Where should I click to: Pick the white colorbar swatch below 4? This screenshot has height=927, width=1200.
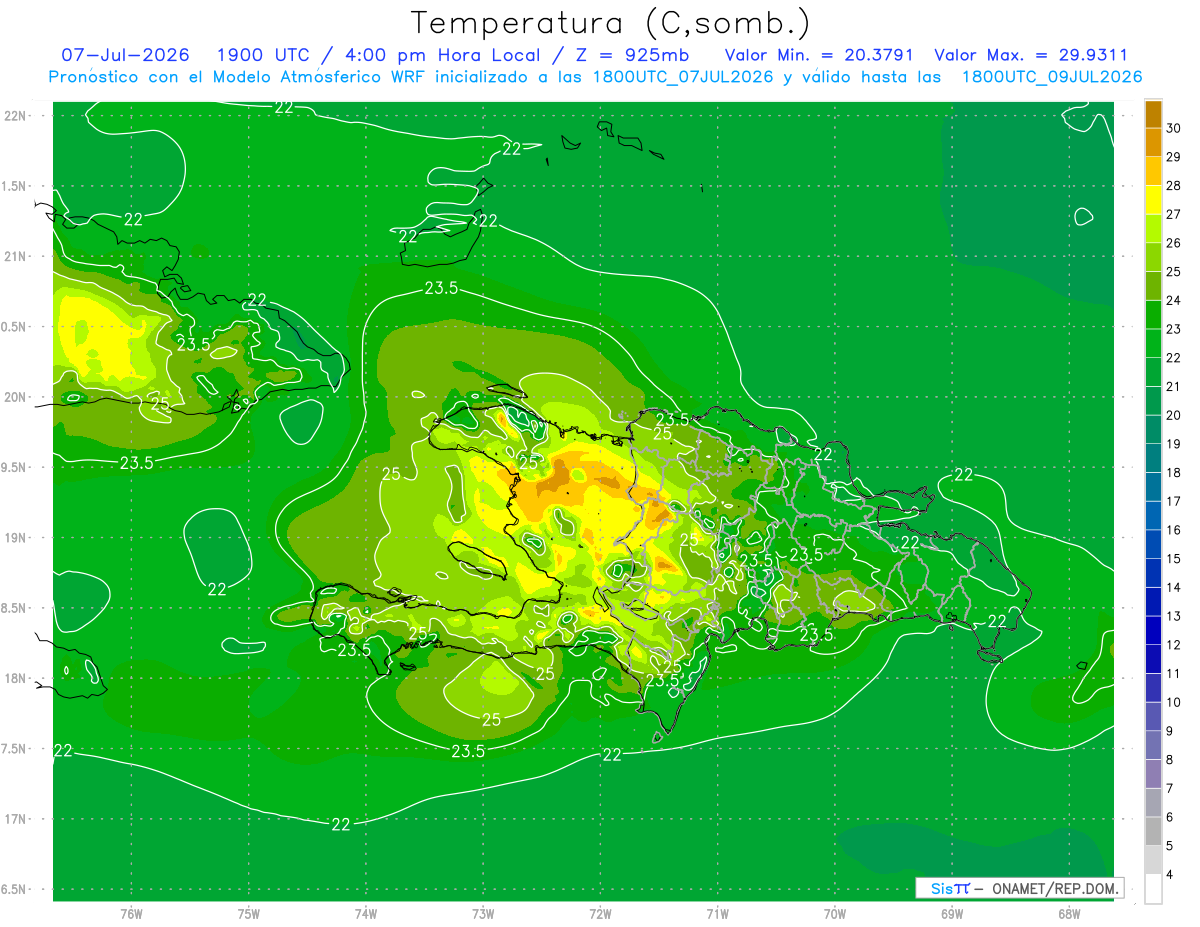tap(1153, 889)
